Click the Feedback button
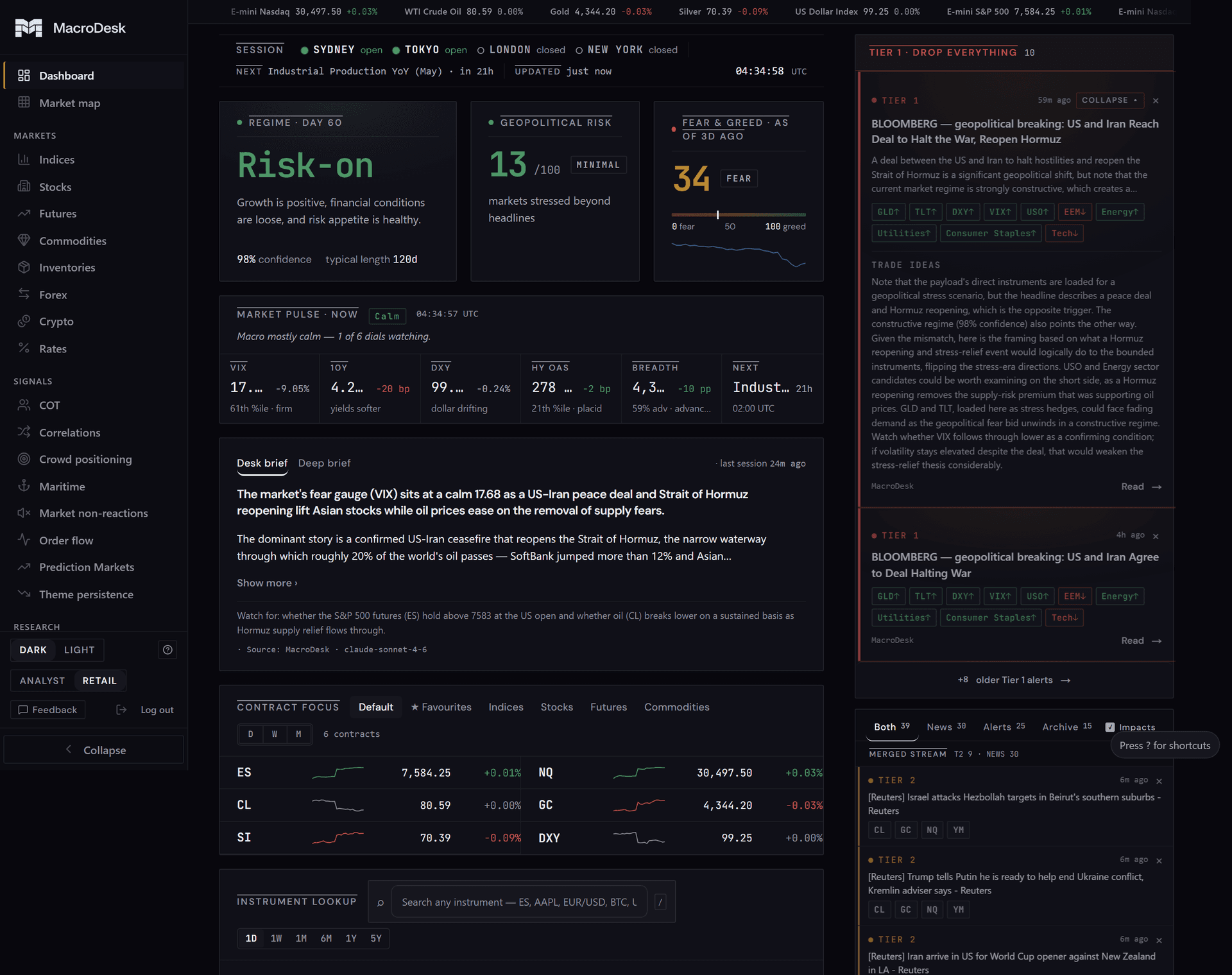Image resolution: width=1232 pixels, height=975 pixels. tap(48, 709)
